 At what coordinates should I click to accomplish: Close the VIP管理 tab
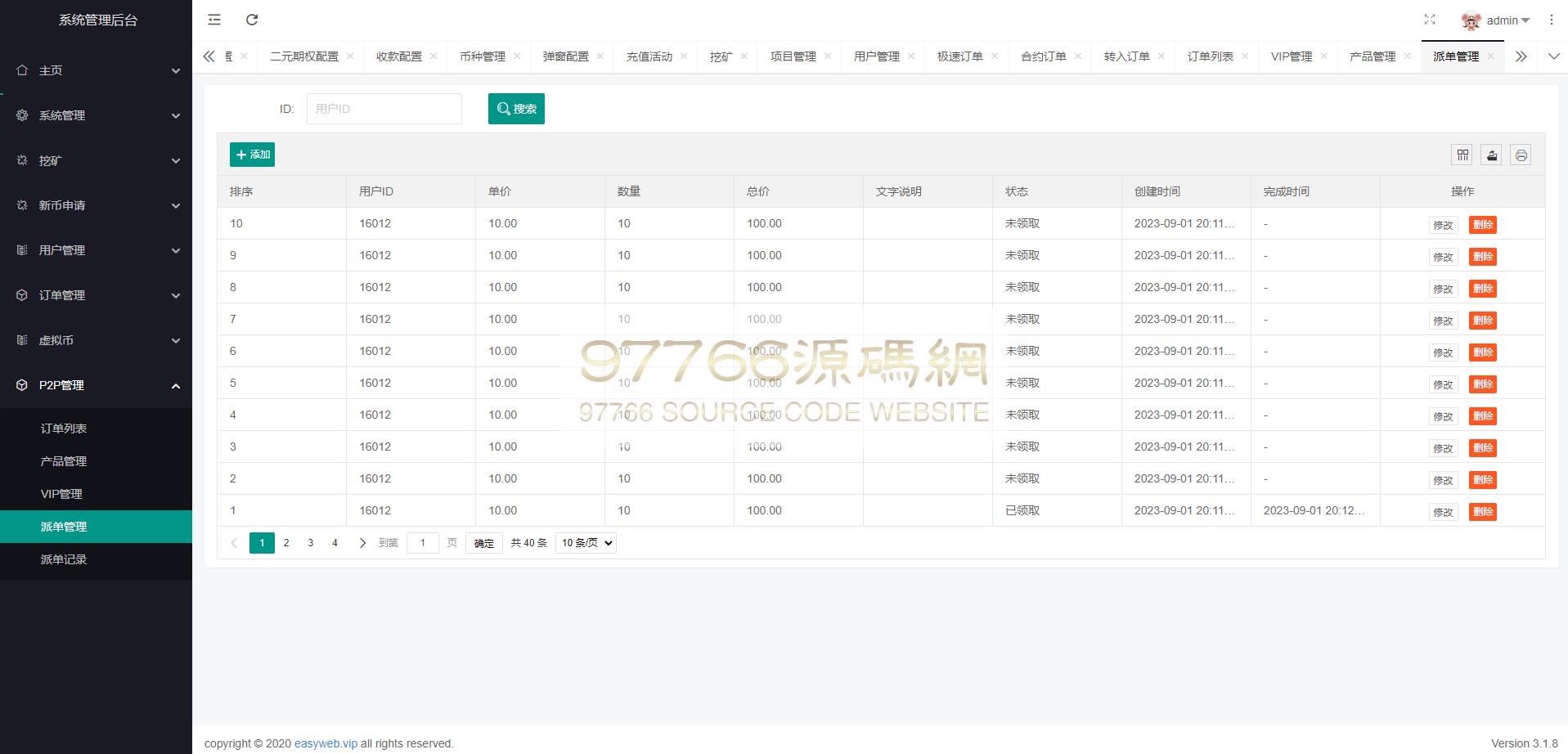pyautogui.click(x=1323, y=56)
